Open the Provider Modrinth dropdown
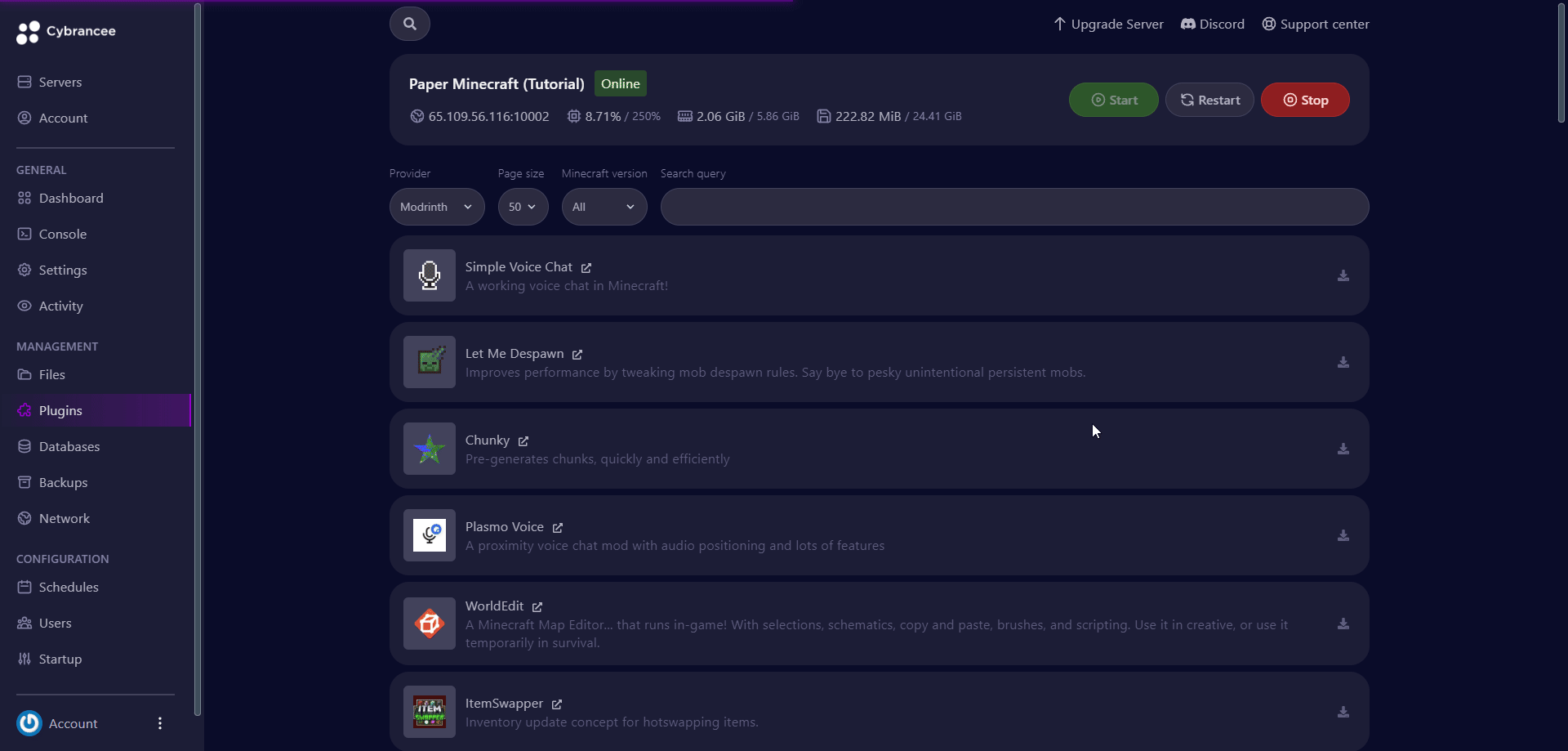1568x751 pixels. pyautogui.click(x=437, y=207)
